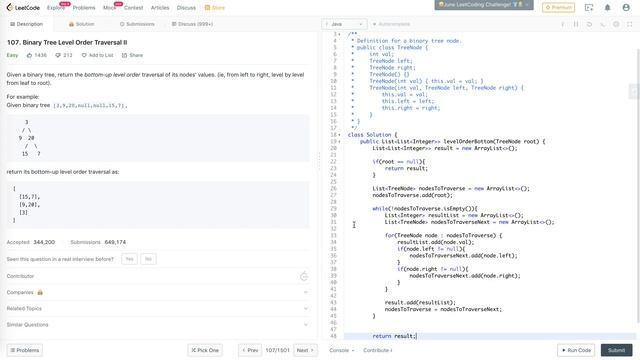Open the Articles nav item
Image resolution: width=640 pixels, height=360 pixels.
[x=160, y=8]
